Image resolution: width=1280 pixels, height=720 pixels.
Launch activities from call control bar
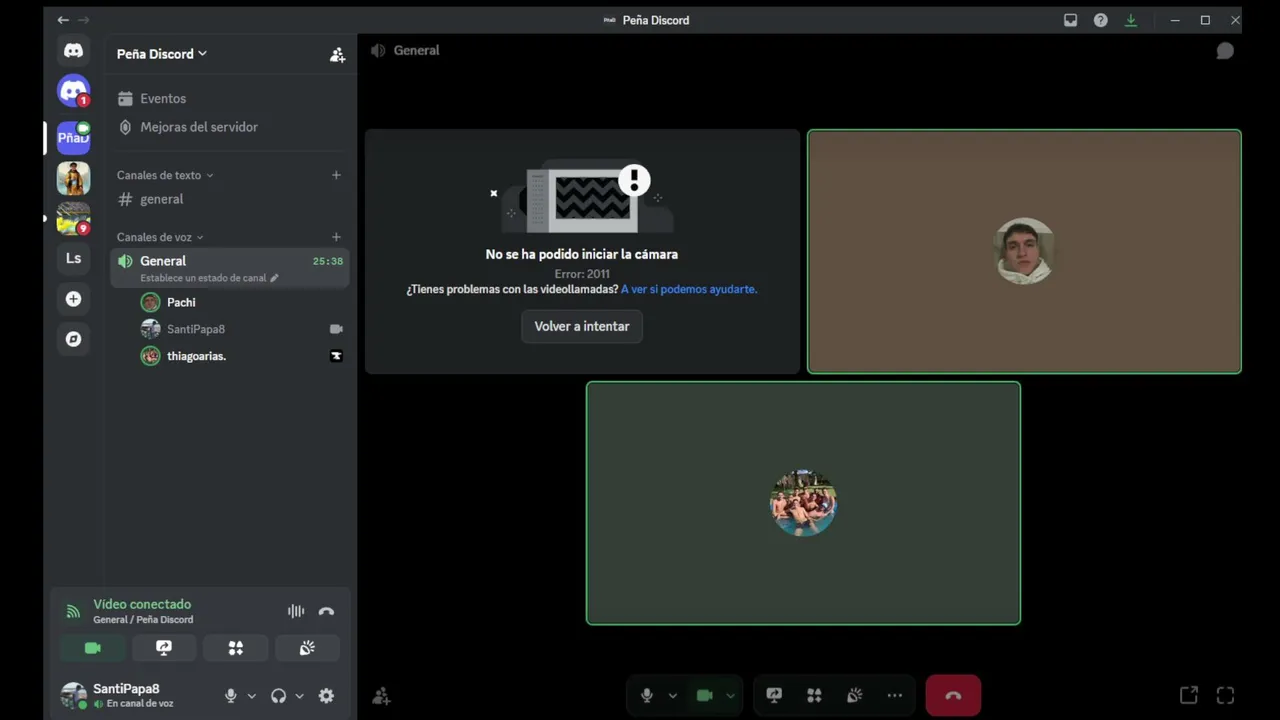[x=814, y=696]
